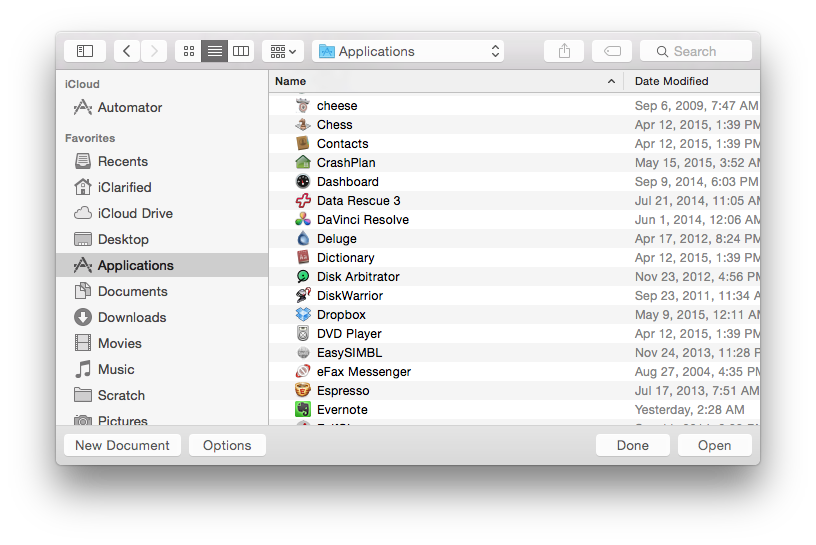The width and height of the screenshot is (816, 545).
Task: Click the Dictionary app icon
Action: pos(303,257)
